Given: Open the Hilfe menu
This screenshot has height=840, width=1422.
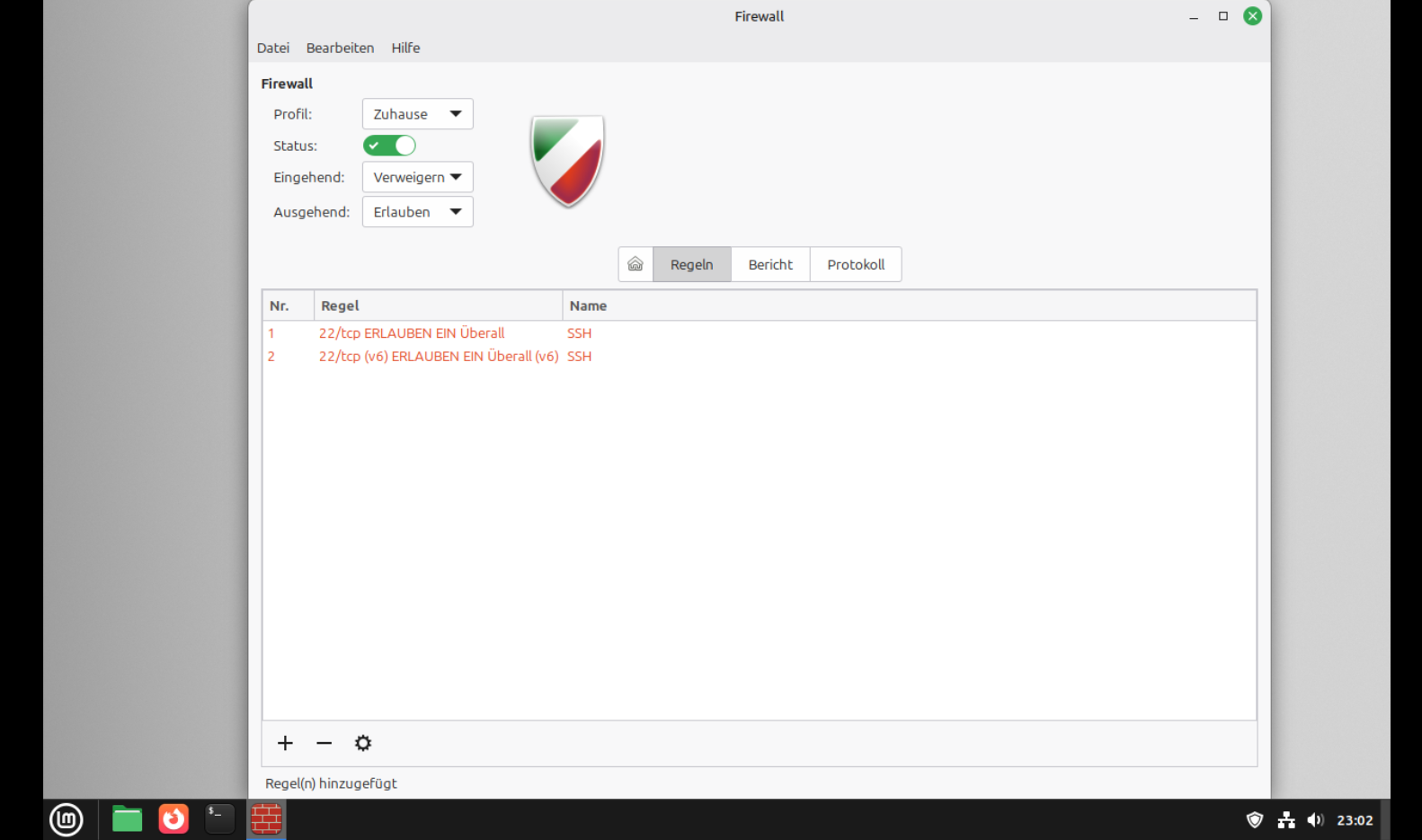Looking at the screenshot, I should [x=405, y=48].
